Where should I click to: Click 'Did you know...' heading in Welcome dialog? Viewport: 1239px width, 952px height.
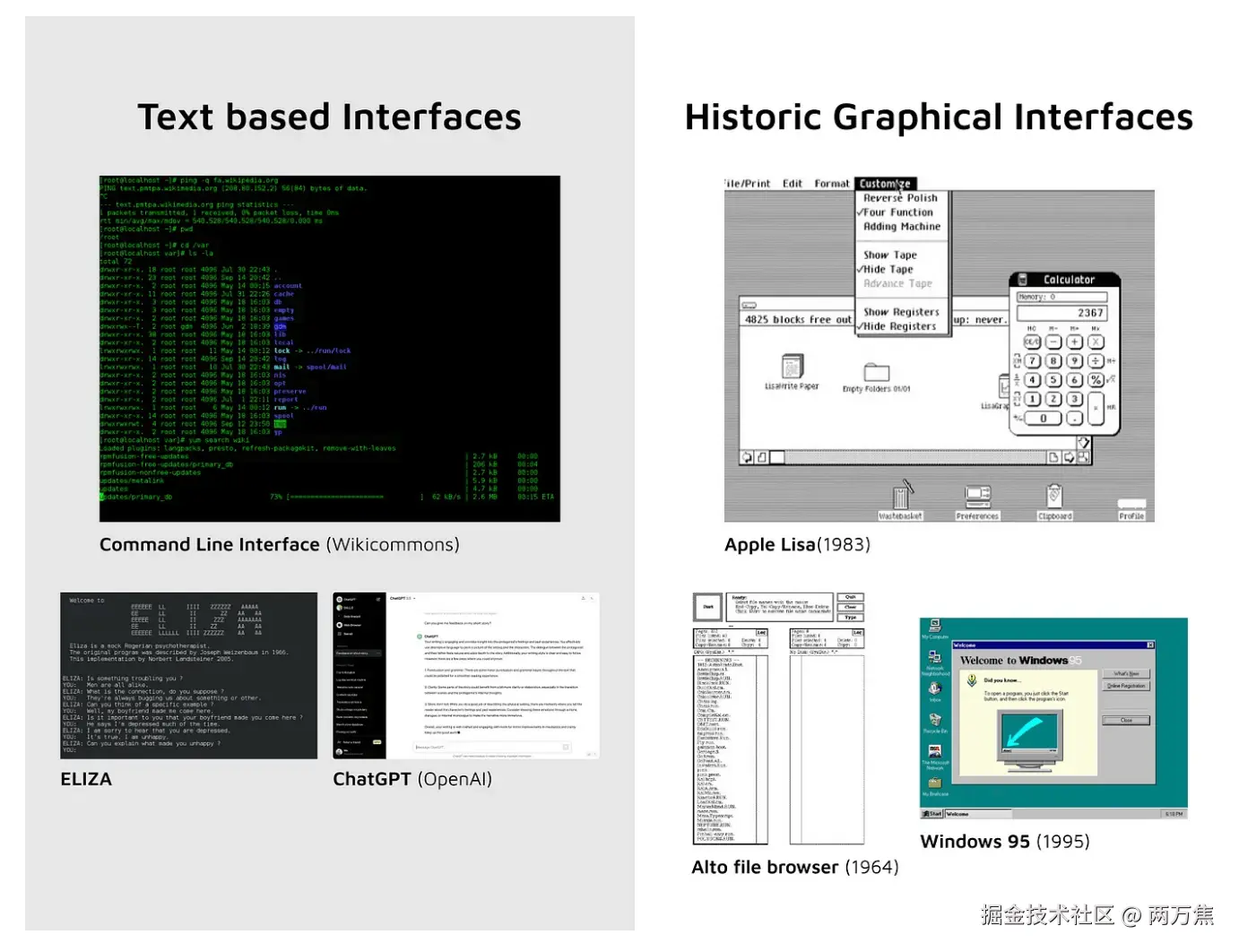point(1002,680)
